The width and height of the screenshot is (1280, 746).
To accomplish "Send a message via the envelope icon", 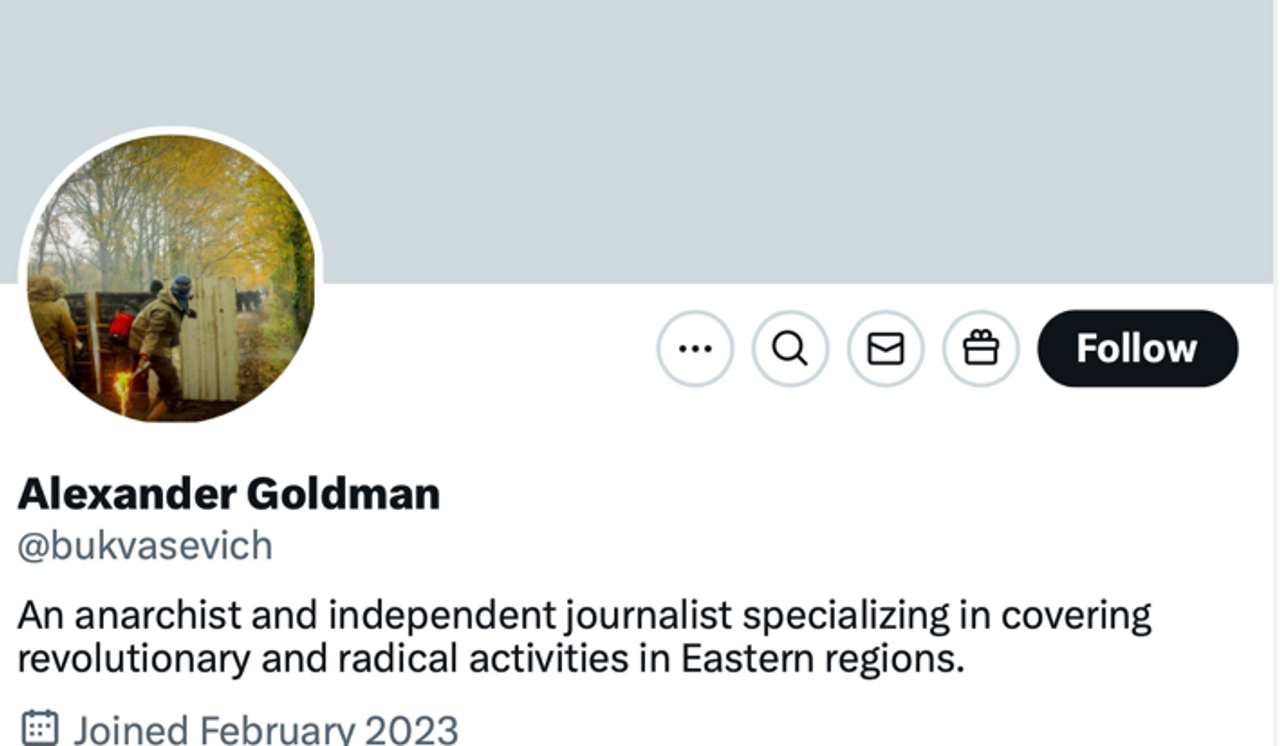I will pos(885,349).
